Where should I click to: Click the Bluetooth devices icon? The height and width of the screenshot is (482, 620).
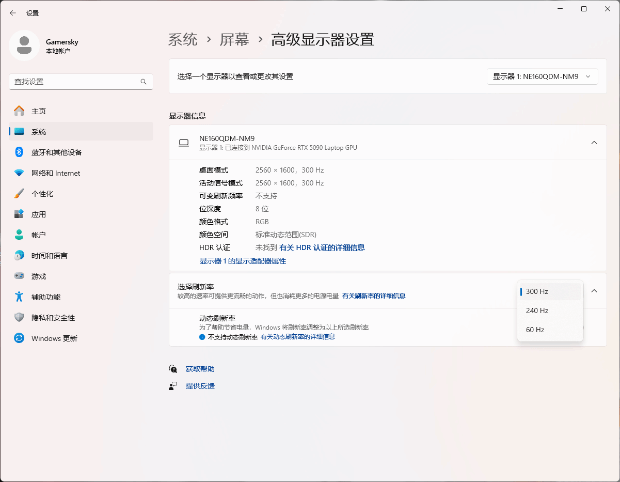pyautogui.click(x=19, y=152)
